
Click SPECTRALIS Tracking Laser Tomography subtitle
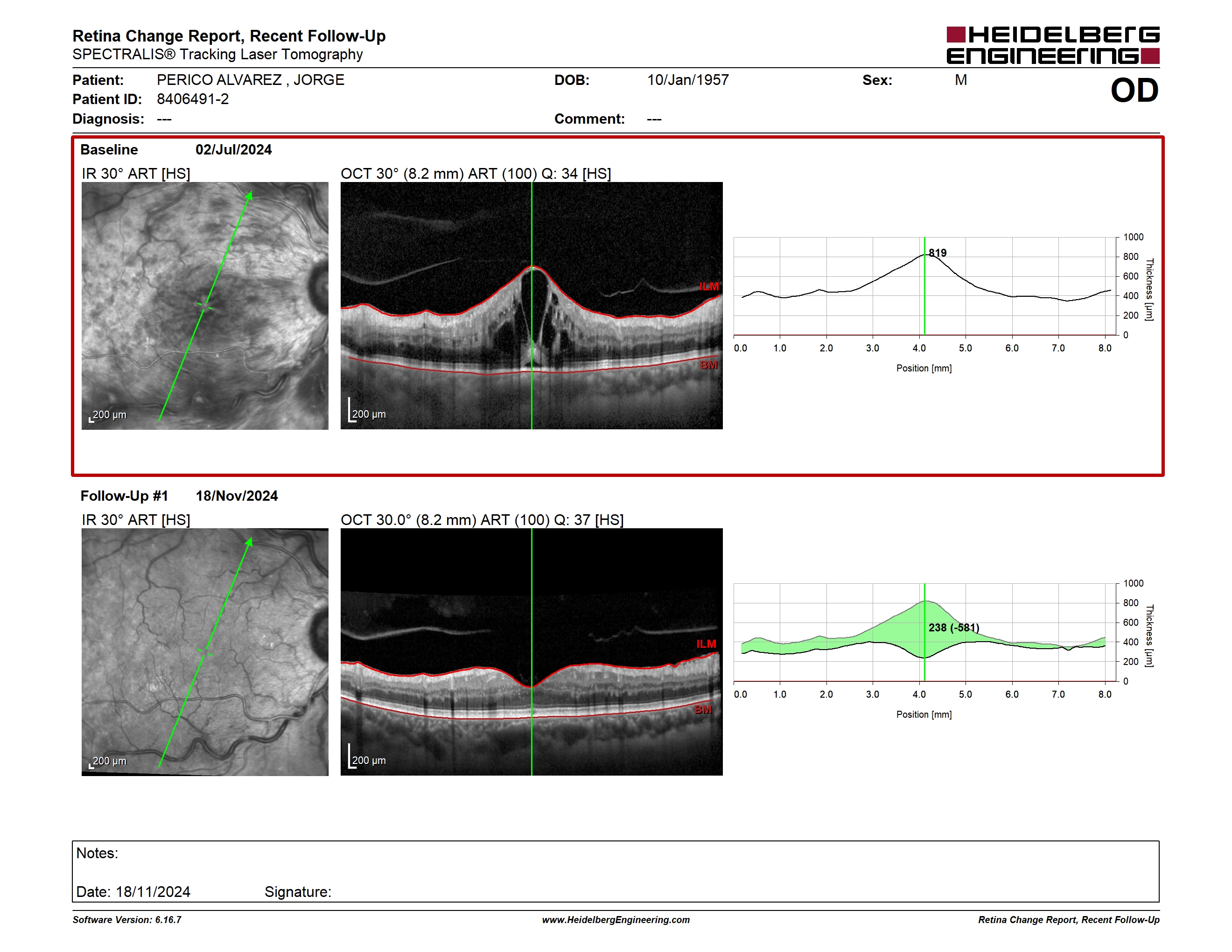[217, 55]
